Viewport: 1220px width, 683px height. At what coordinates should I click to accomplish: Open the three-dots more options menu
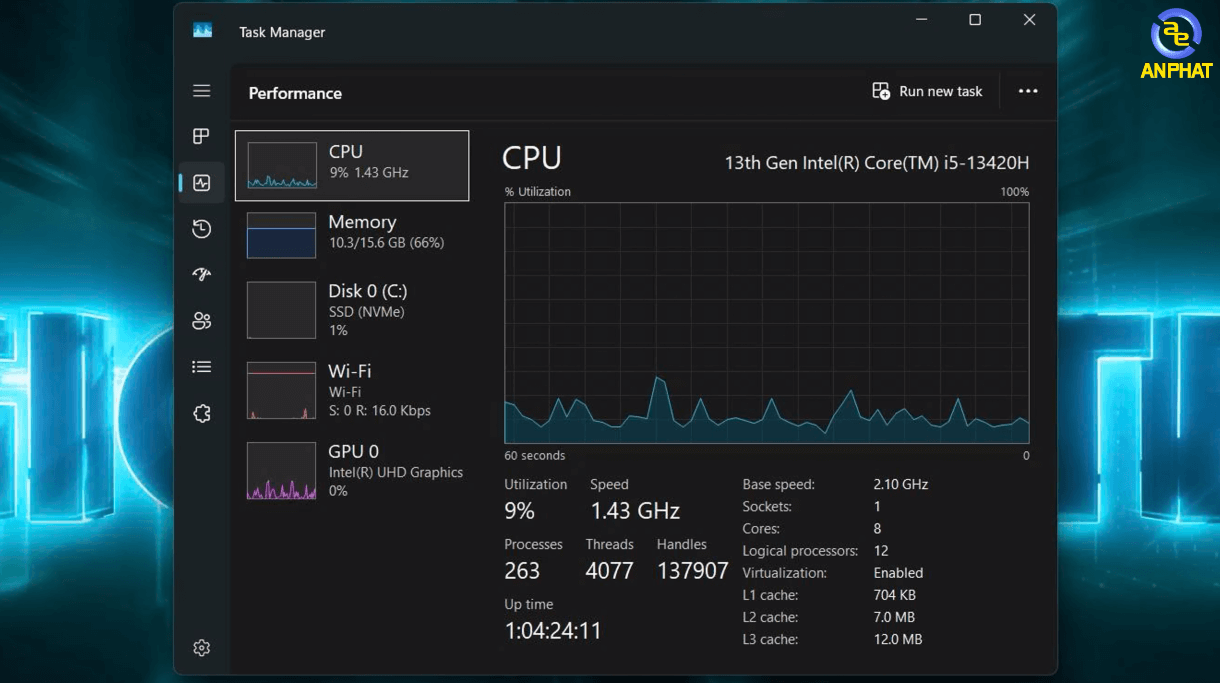(x=1028, y=91)
